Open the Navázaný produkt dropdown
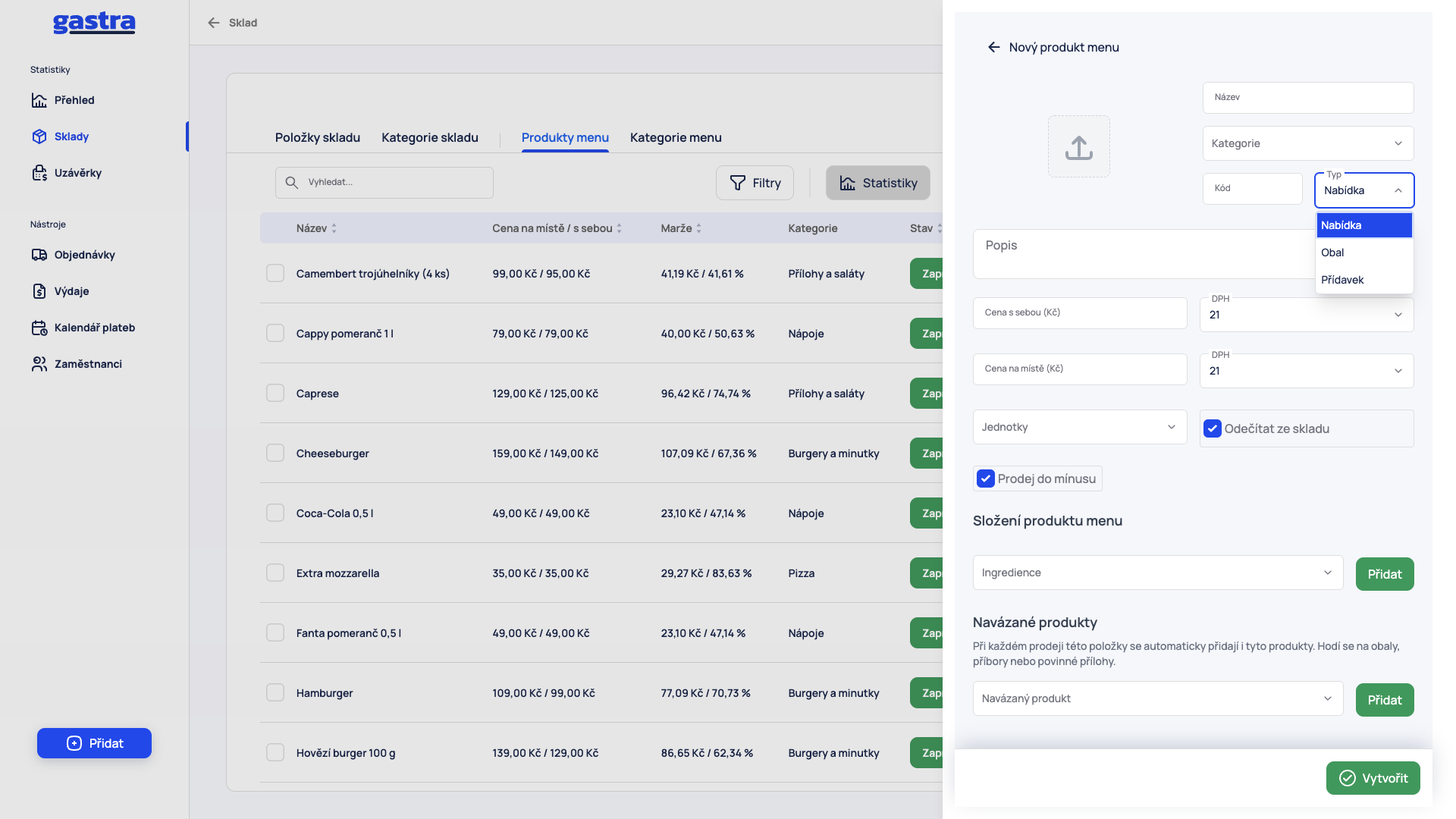 pos(1157,698)
